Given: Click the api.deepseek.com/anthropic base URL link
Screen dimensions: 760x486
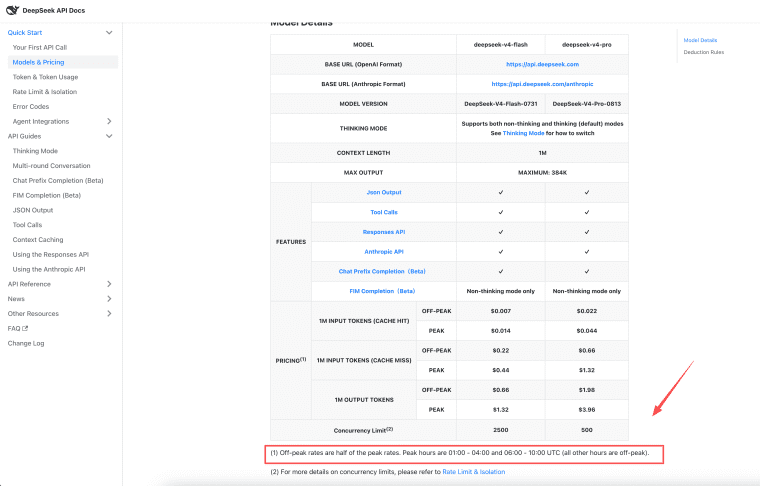Looking at the screenshot, I should (x=542, y=84).
